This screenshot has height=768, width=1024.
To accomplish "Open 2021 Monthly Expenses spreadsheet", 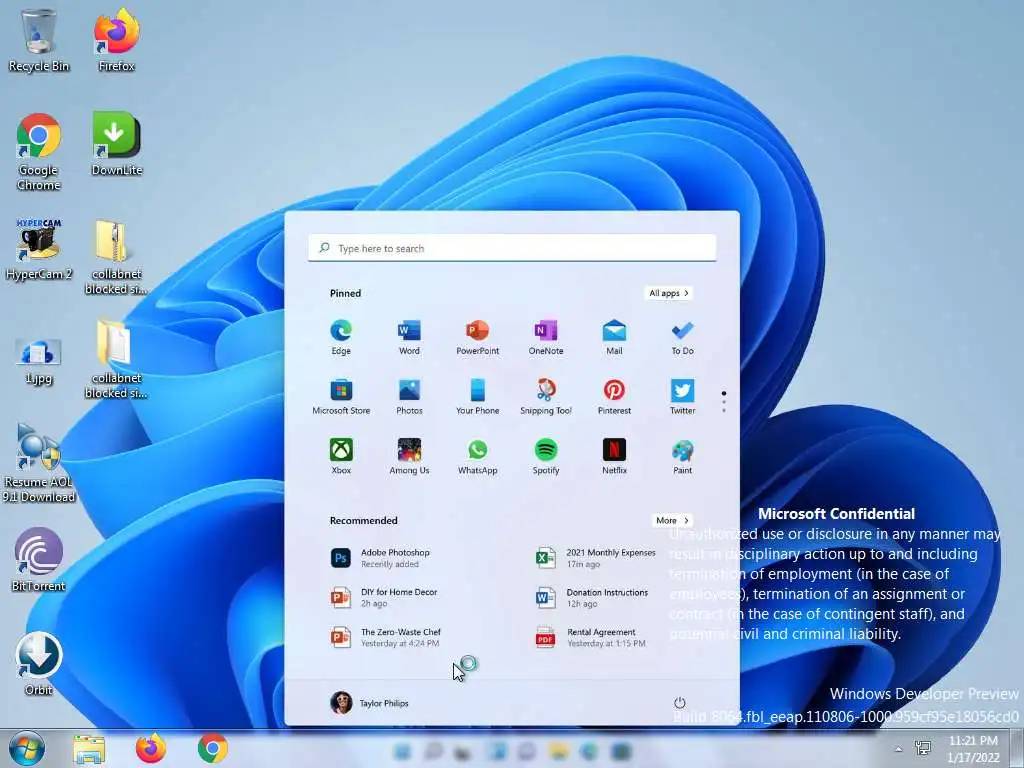I will [x=596, y=558].
